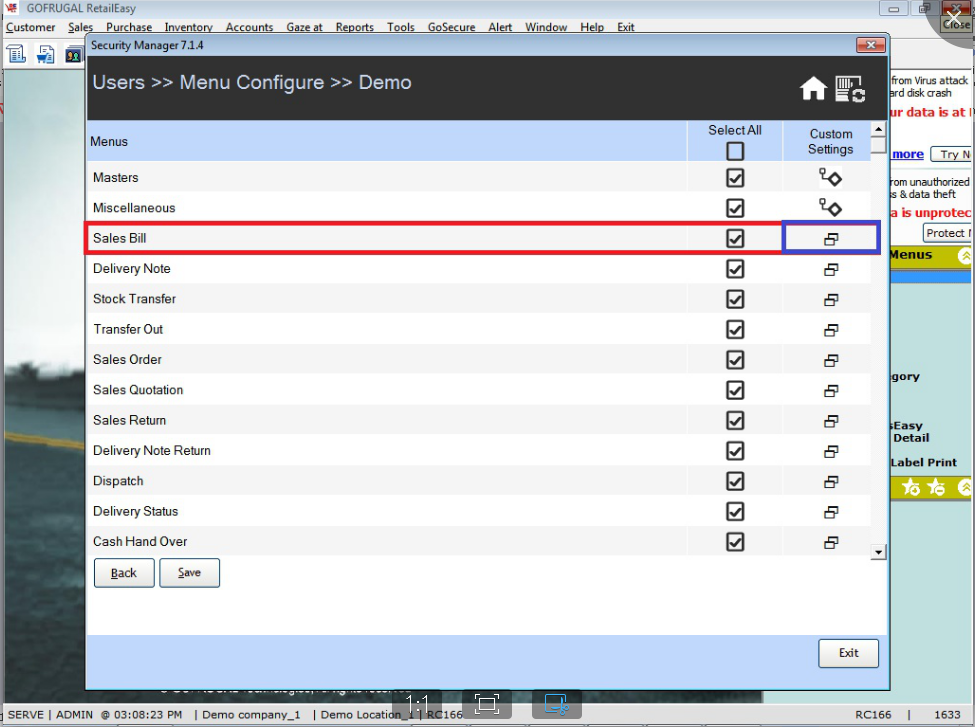
Task: Open custom settings for Delivery Status
Action: (831, 512)
